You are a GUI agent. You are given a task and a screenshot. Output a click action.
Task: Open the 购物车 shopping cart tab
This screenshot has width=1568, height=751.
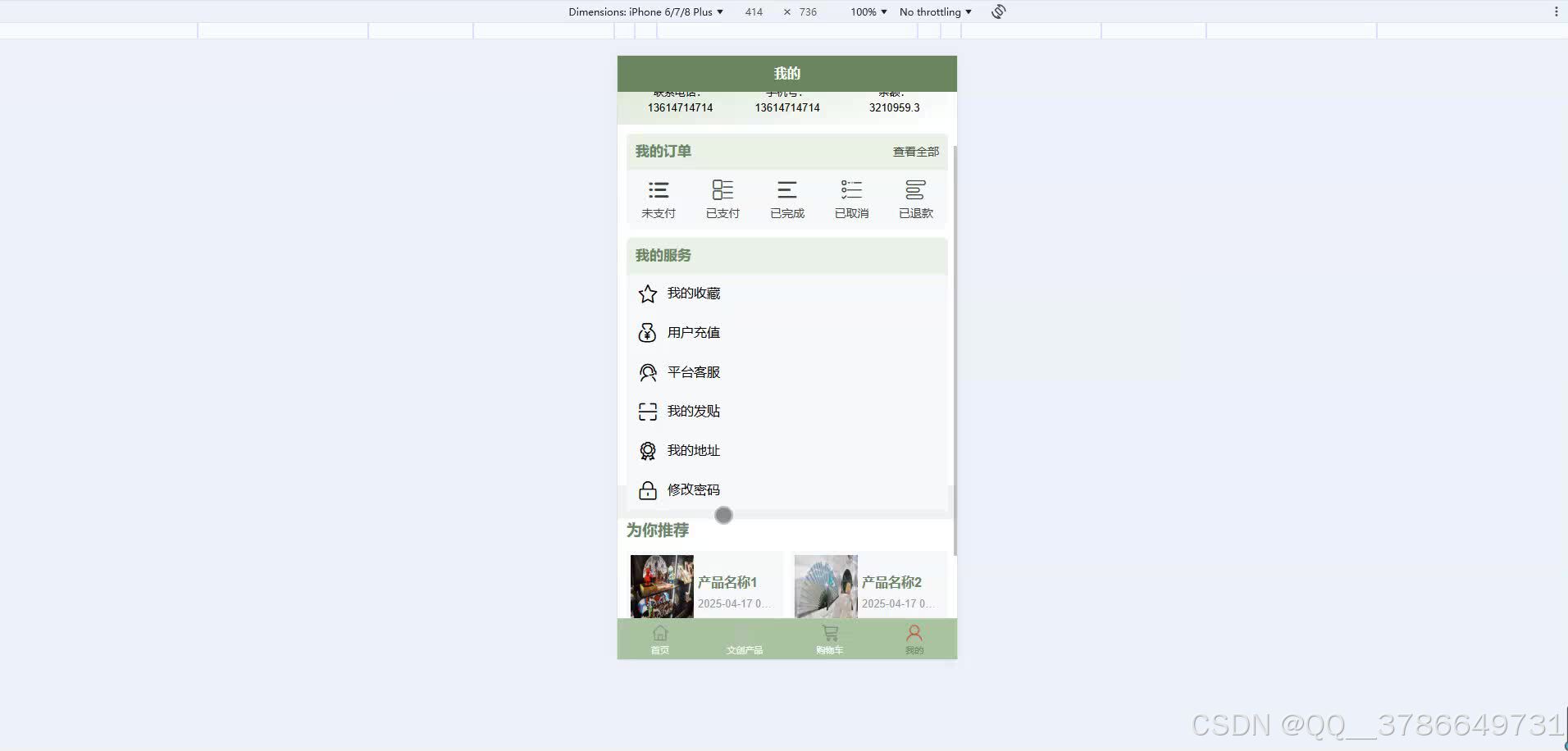click(830, 639)
